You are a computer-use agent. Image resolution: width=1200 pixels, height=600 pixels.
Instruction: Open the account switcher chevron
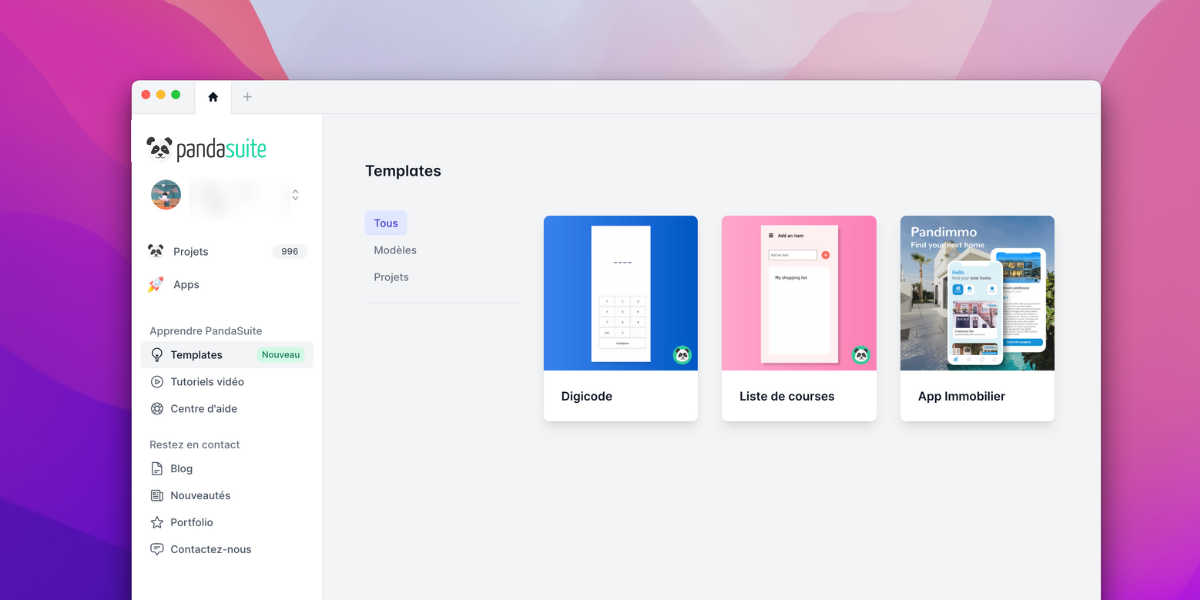[x=294, y=196]
